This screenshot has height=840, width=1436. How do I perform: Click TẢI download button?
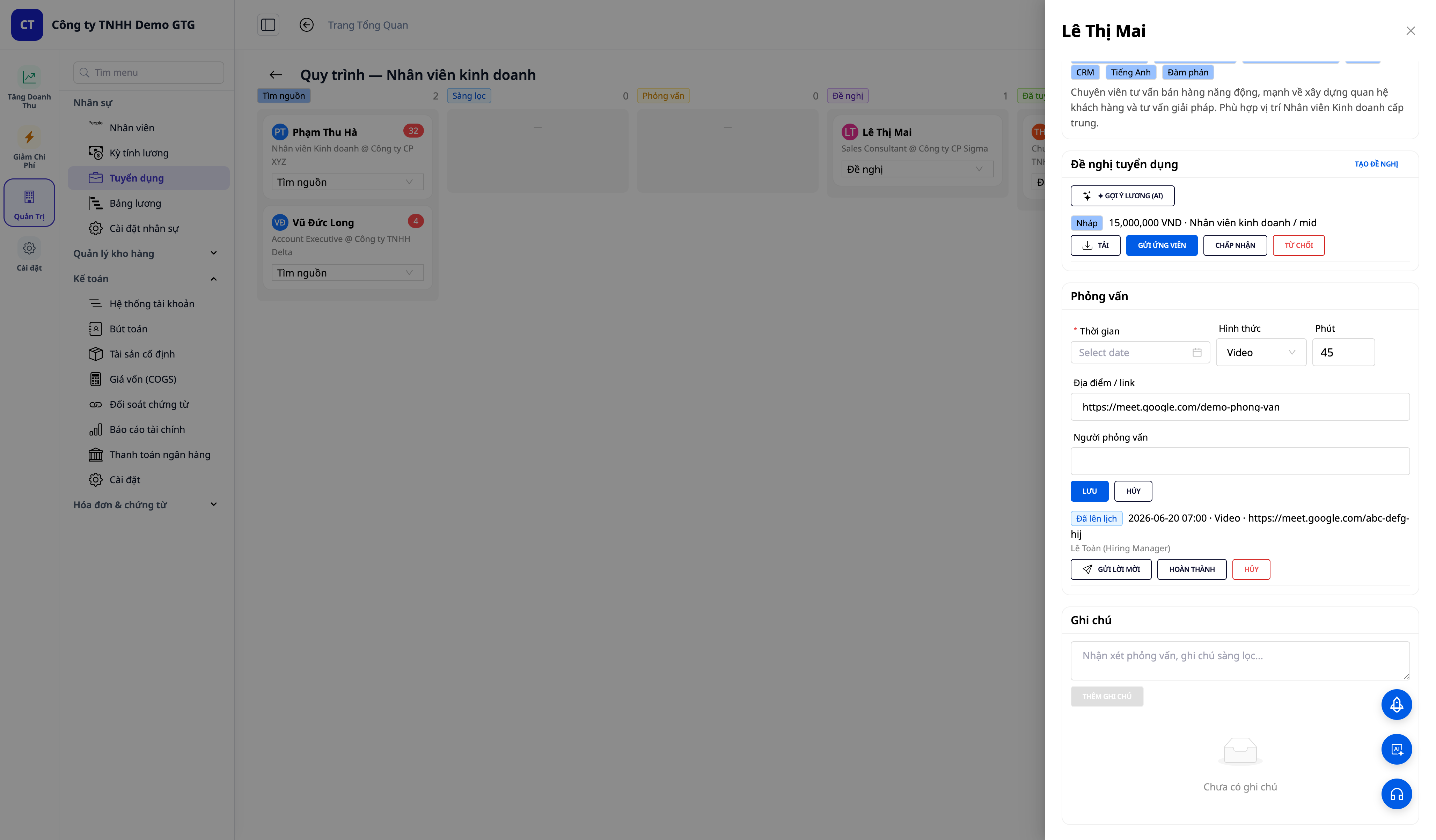click(1095, 245)
